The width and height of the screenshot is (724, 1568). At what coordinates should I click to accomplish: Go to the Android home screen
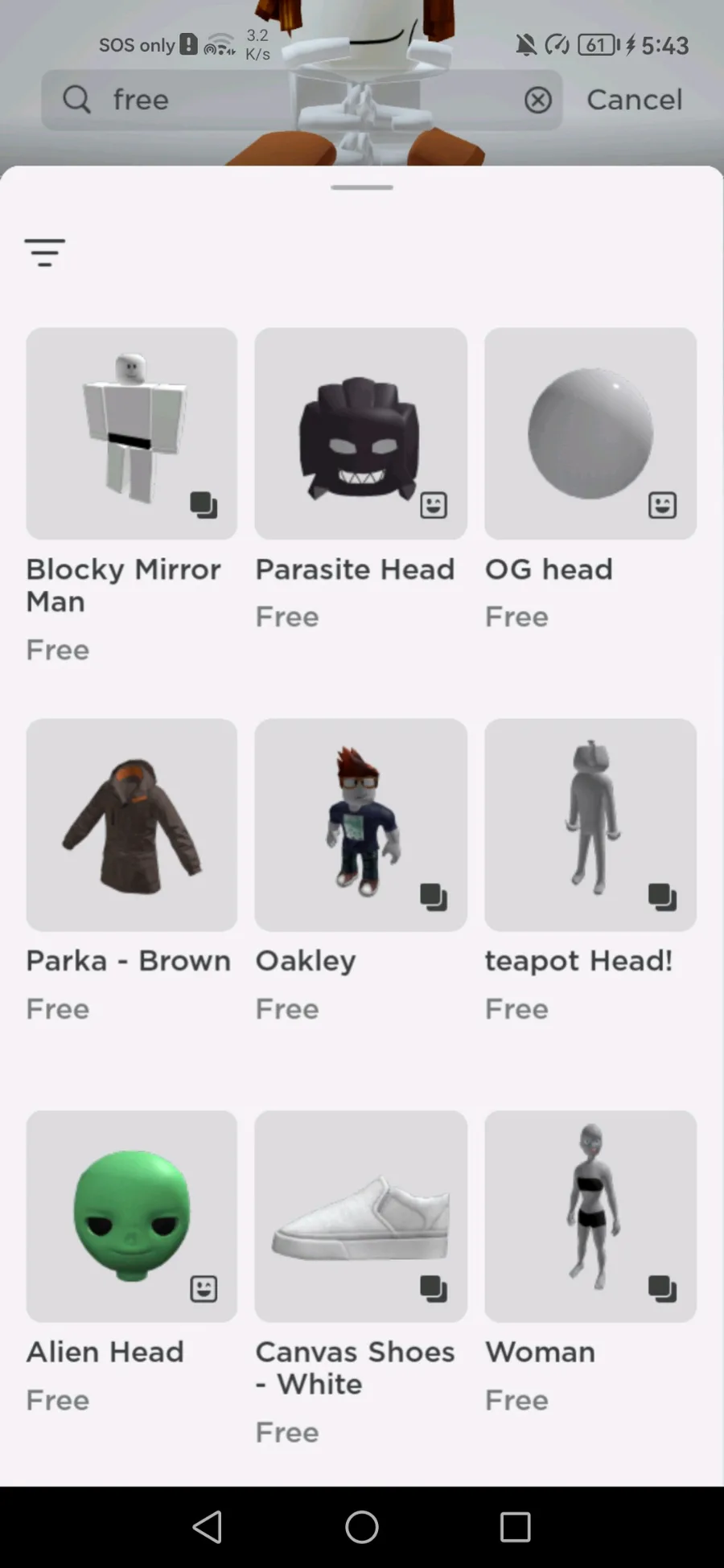(x=362, y=1526)
